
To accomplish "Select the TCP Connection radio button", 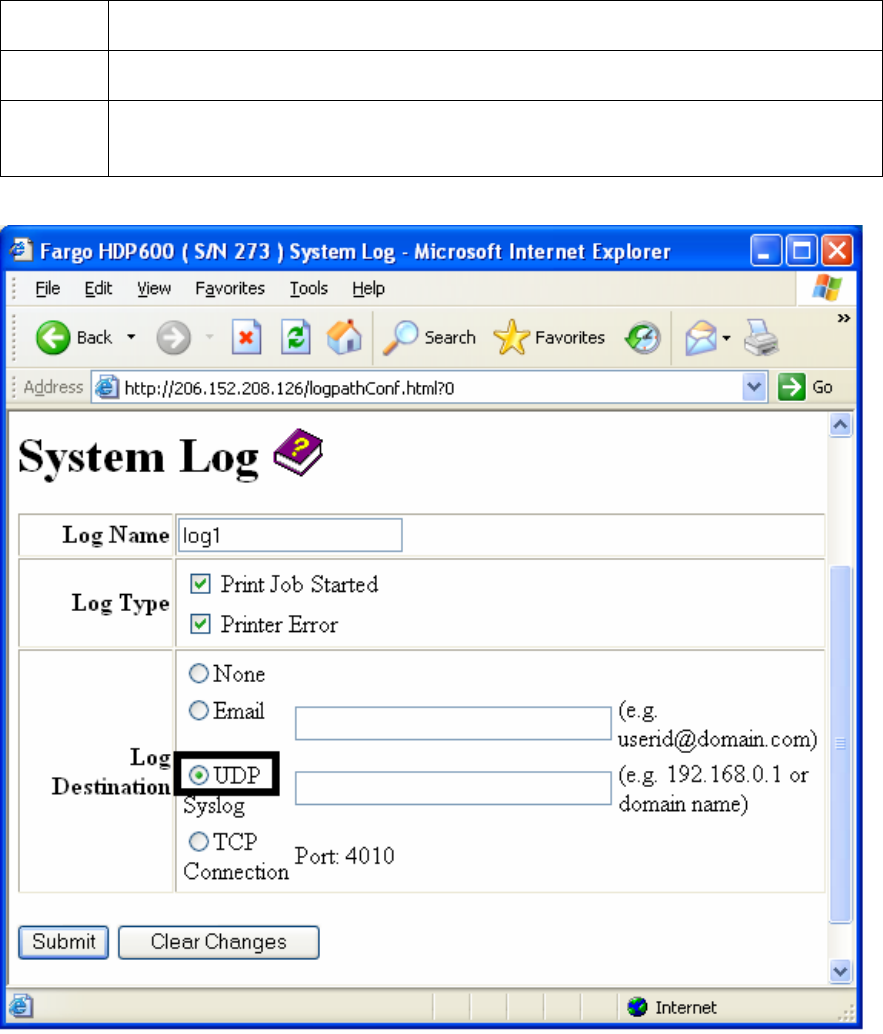I will pyautogui.click(x=198, y=841).
